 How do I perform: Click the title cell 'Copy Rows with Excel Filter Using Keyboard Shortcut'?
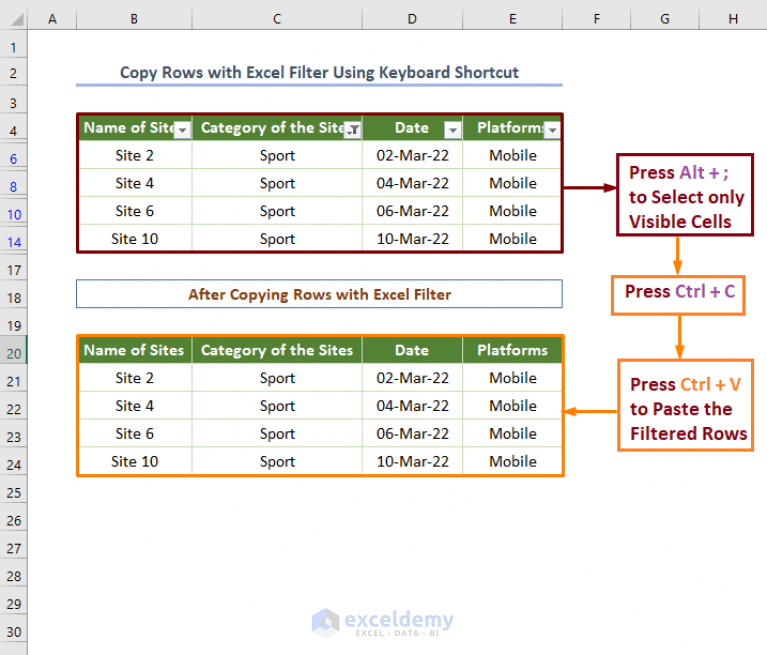click(x=319, y=73)
